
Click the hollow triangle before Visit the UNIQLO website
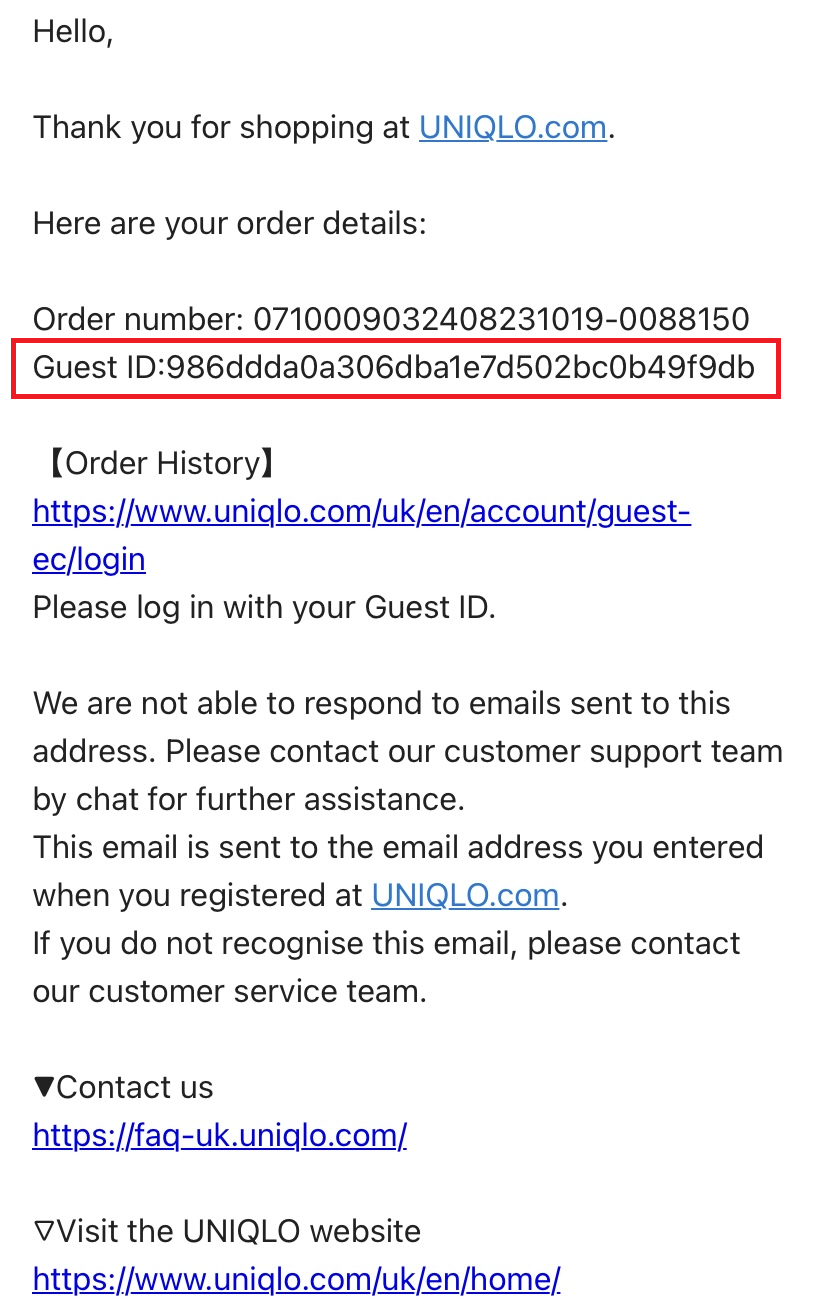(44, 1231)
